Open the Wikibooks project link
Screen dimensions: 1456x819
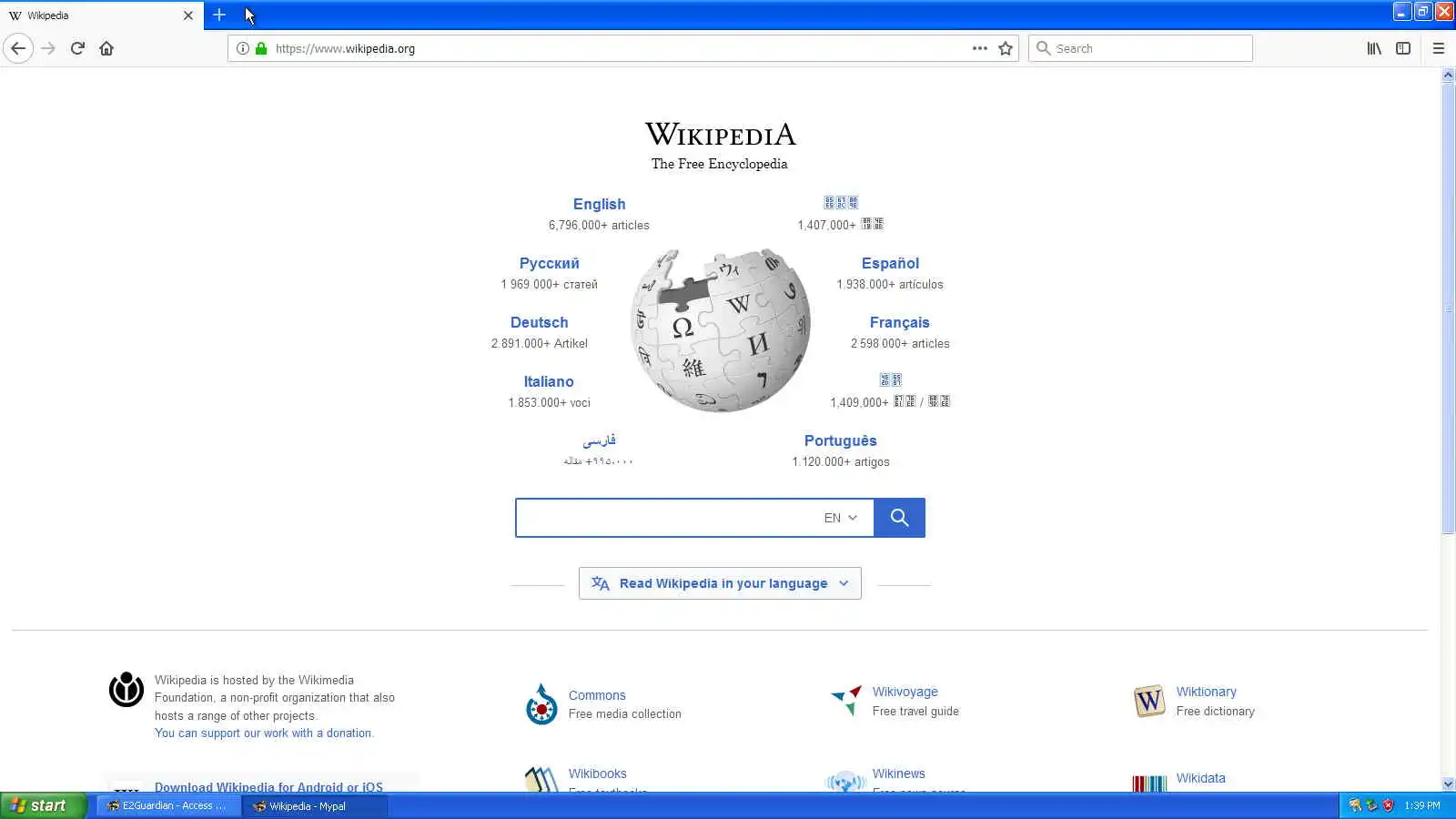[597, 773]
